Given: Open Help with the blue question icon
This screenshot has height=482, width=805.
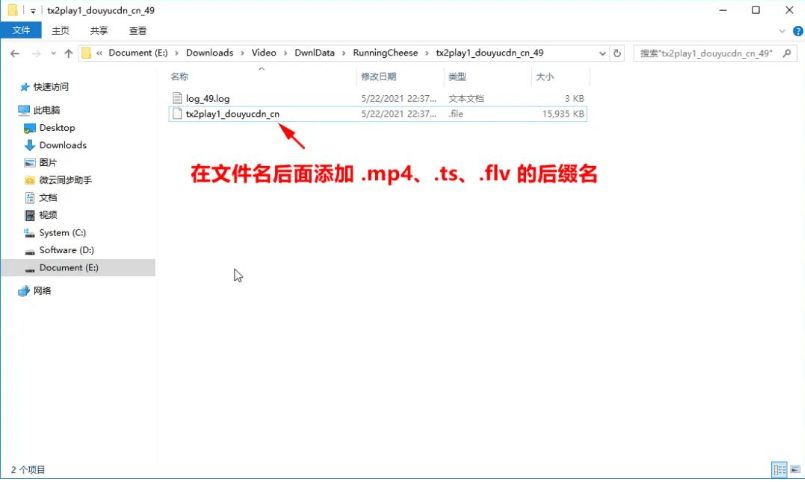Looking at the screenshot, I should pyautogui.click(x=795, y=30).
